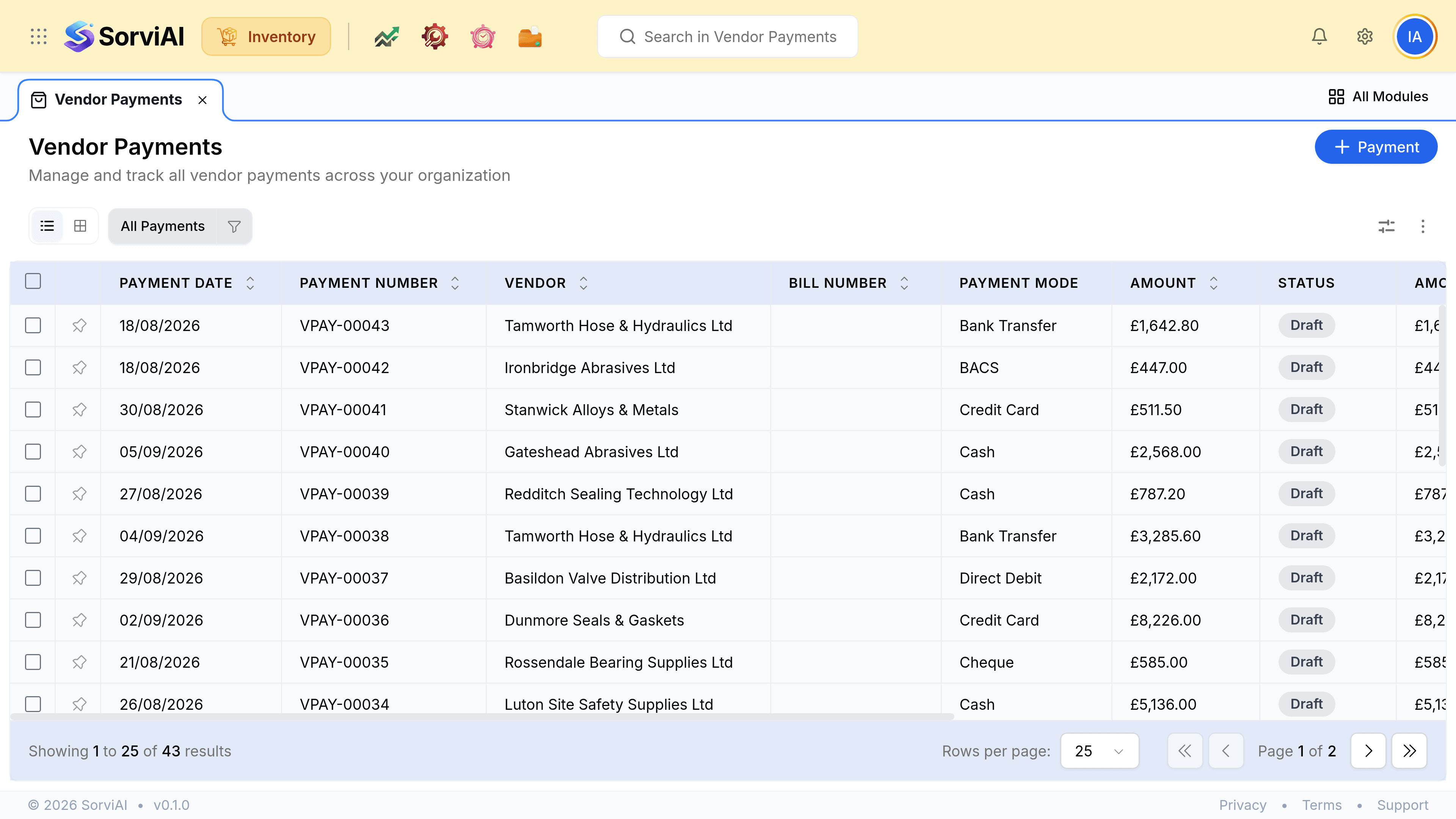Pin the VPAY-00037 row
The height and width of the screenshot is (819, 1456).
coord(79,578)
